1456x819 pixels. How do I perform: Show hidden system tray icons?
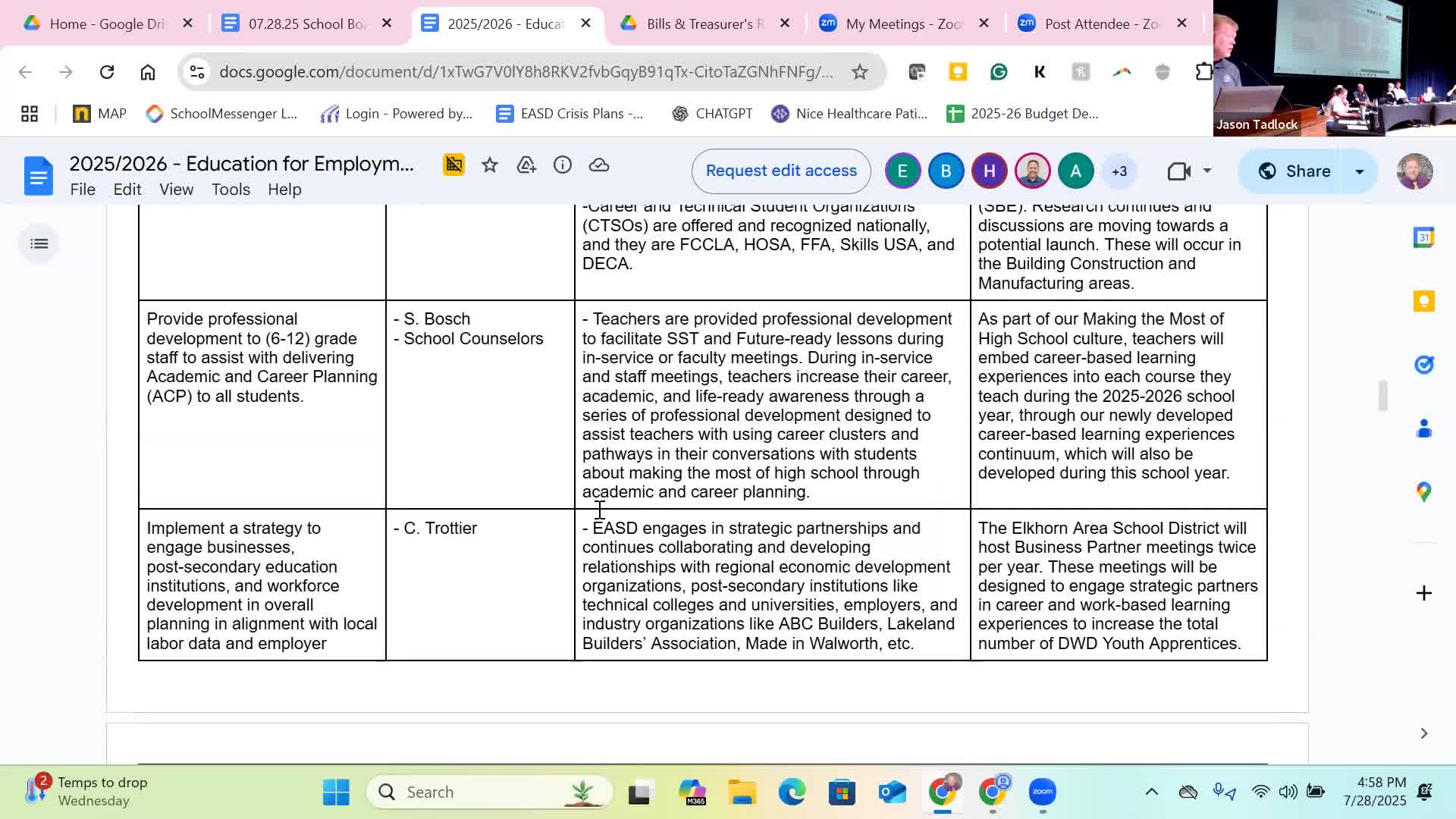coord(1151,792)
